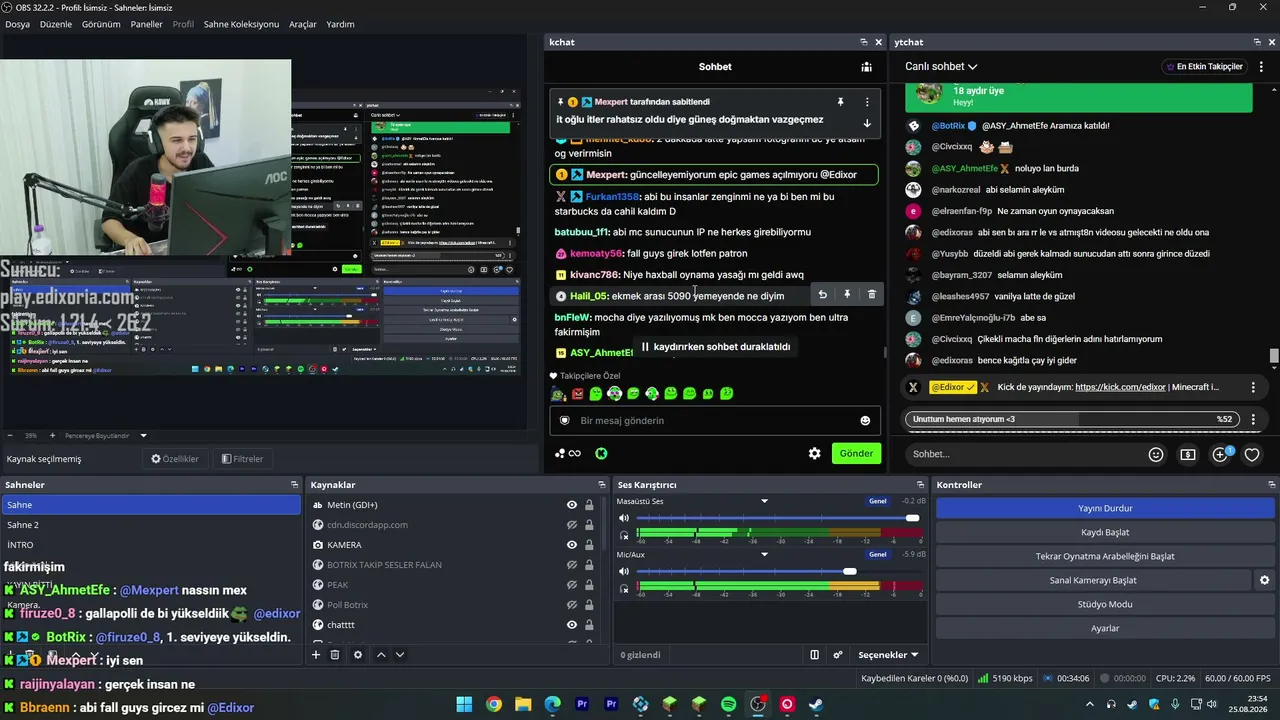Image resolution: width=1280 pixels, height=720 pixels.
Task: Open pinned message three-dot menu
Action: pyautogui.click(x=866, y=102)
